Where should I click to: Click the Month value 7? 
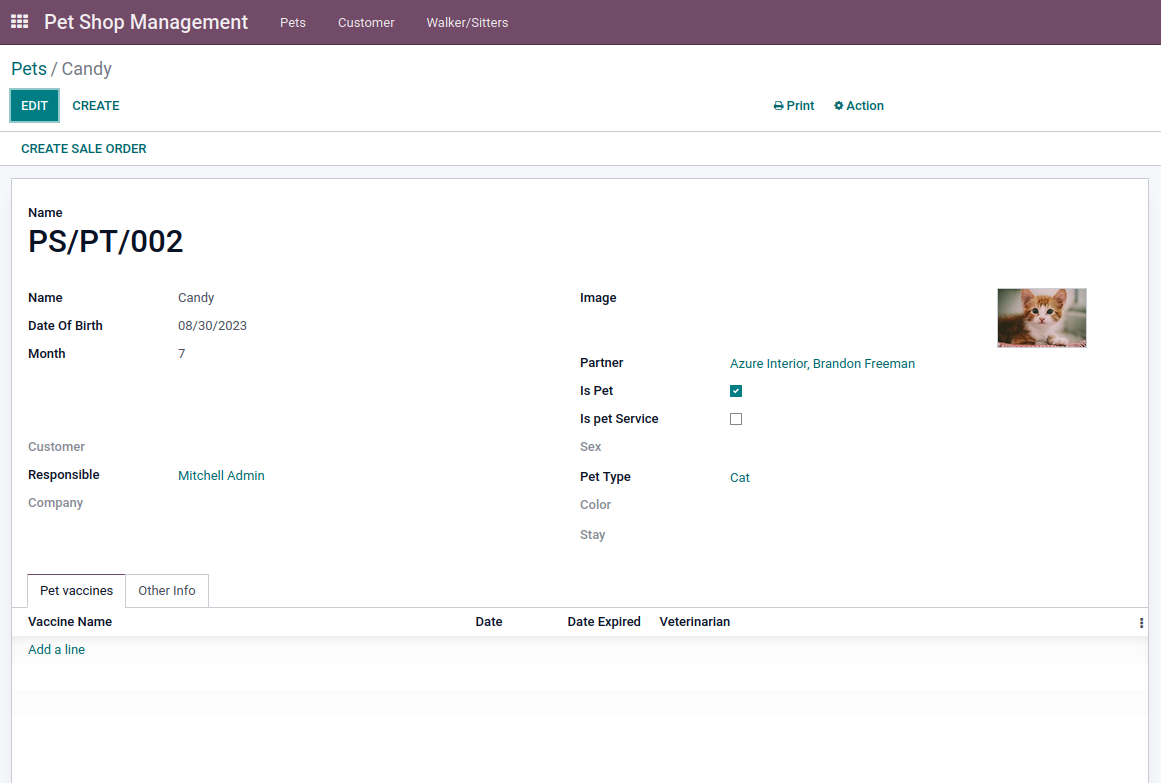[x=181, y=354]
